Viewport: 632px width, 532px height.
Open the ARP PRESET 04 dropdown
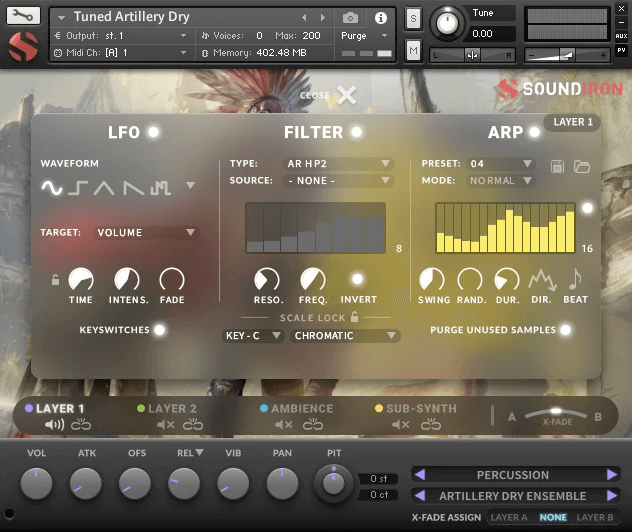point(501,164)
